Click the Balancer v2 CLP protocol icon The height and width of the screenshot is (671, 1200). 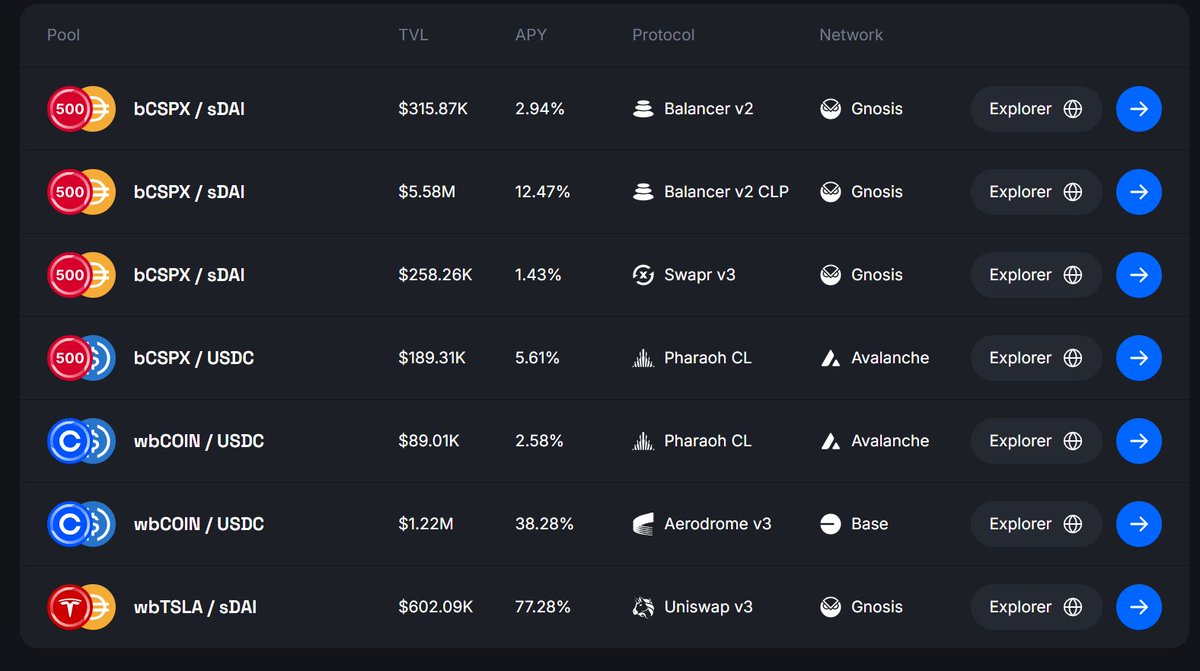tap(644, 192)
